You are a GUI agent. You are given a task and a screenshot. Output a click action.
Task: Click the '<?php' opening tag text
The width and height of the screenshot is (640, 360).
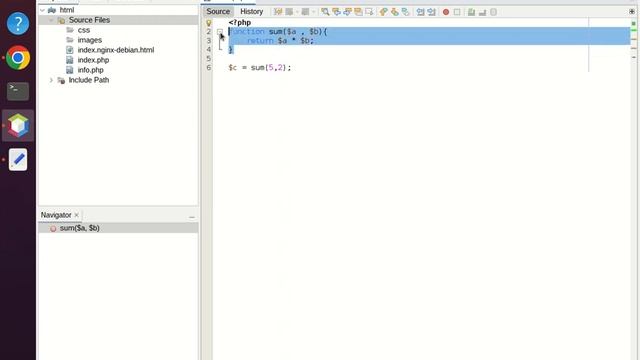point(240,22)
